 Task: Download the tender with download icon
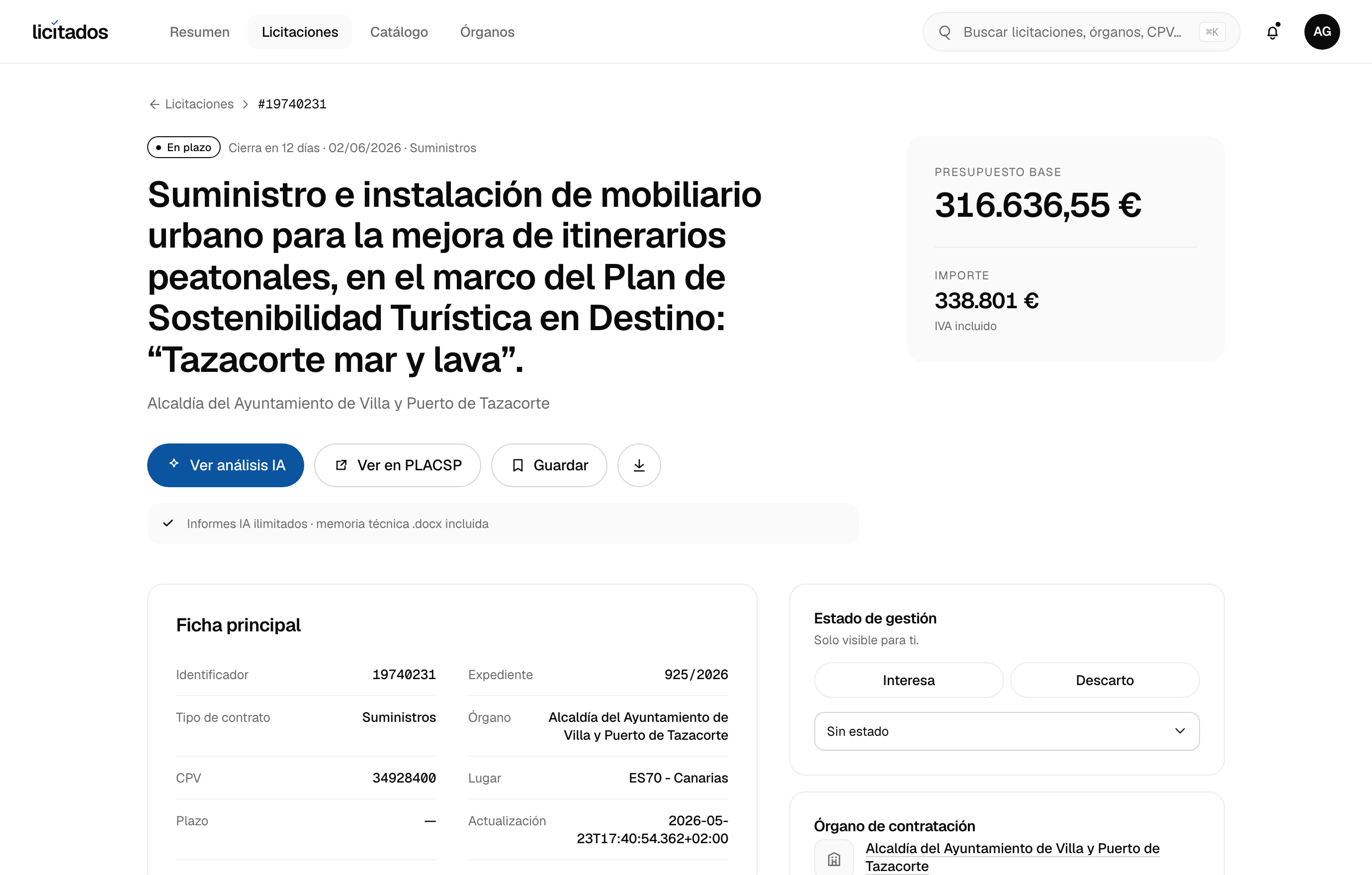[639, 465]
